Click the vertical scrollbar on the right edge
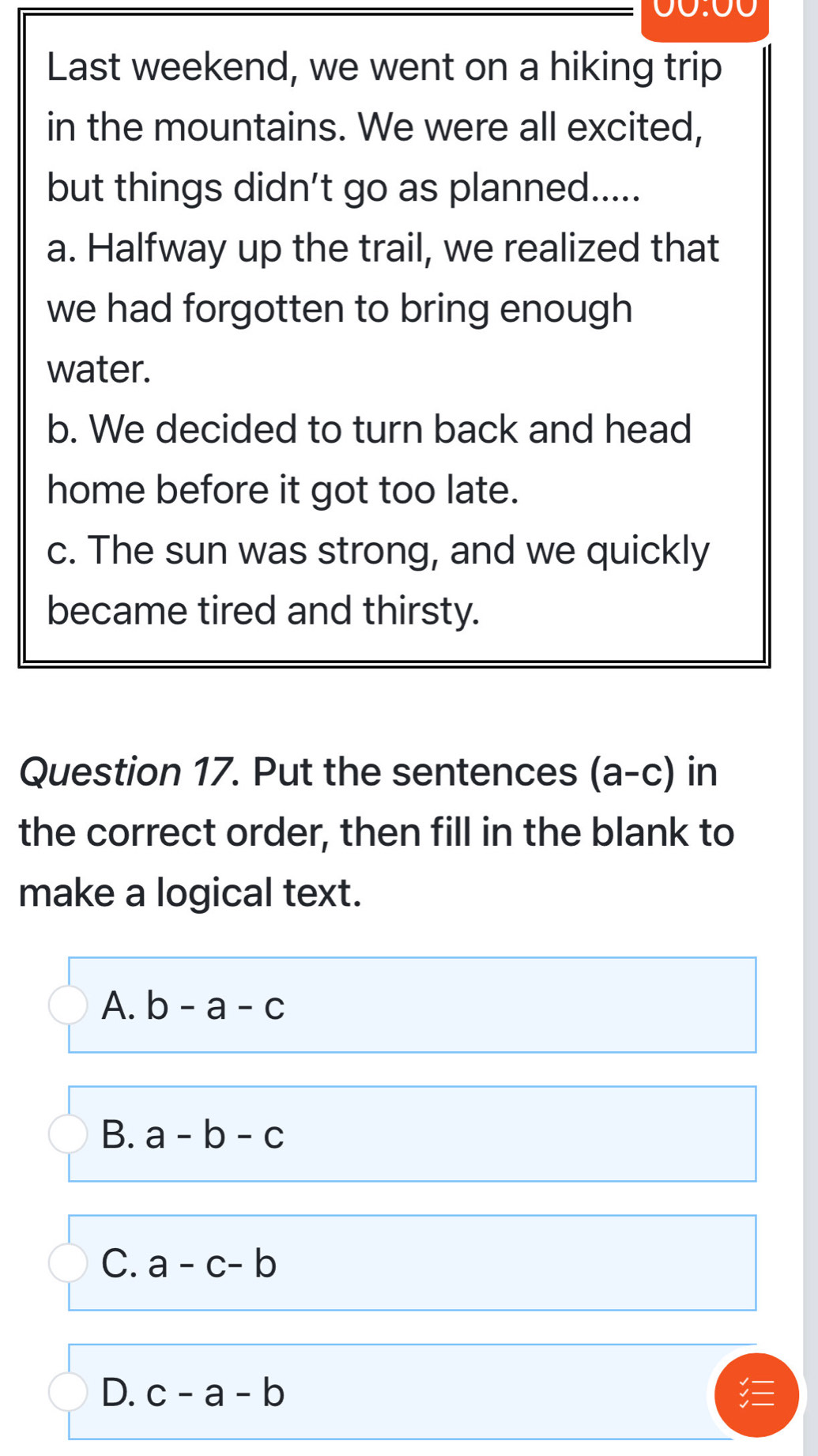This screenshot has width=818, height=1456. click(x=810, y=711)
